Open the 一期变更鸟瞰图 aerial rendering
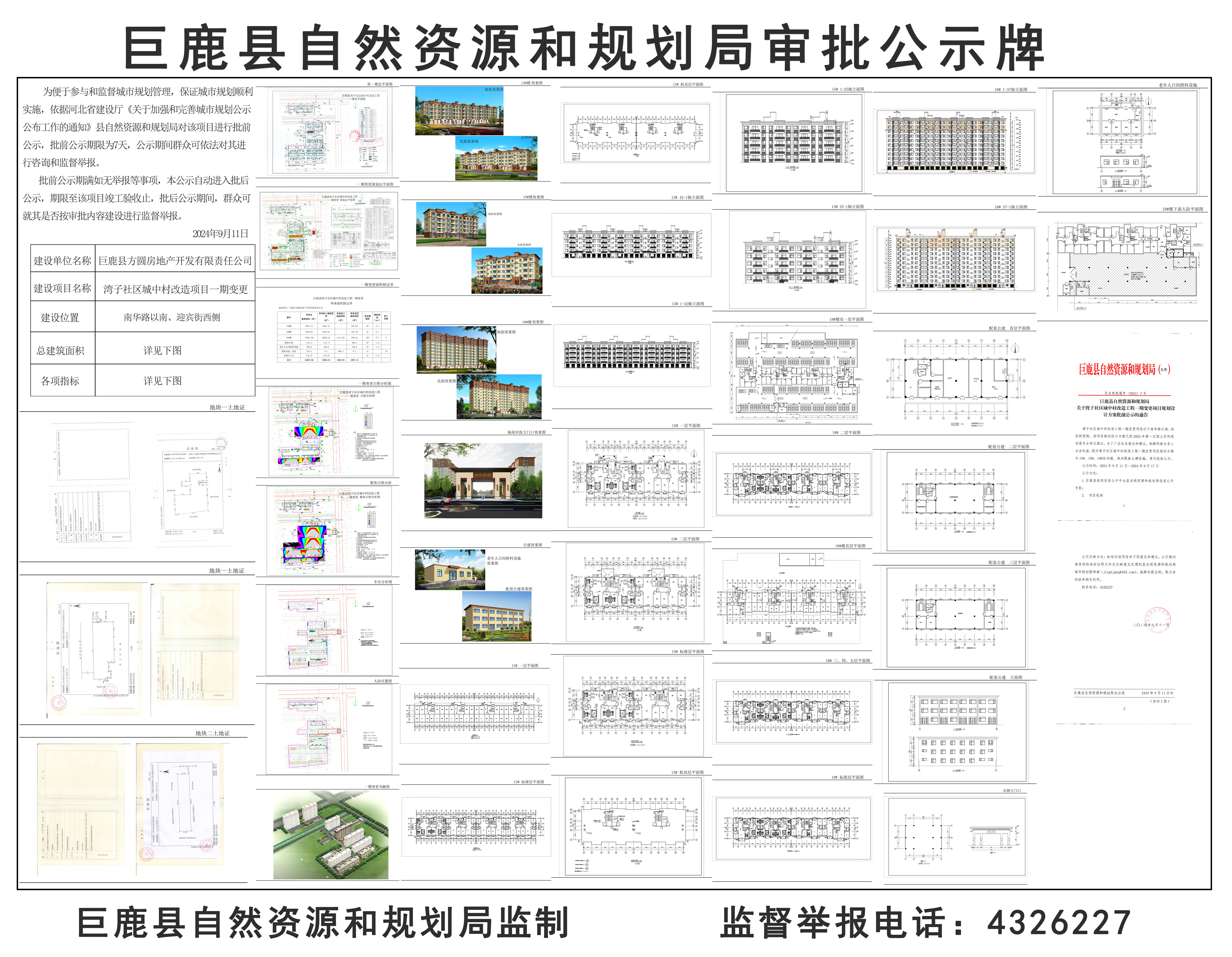The width and height of the screenshot is (1232, 957). 331,835
